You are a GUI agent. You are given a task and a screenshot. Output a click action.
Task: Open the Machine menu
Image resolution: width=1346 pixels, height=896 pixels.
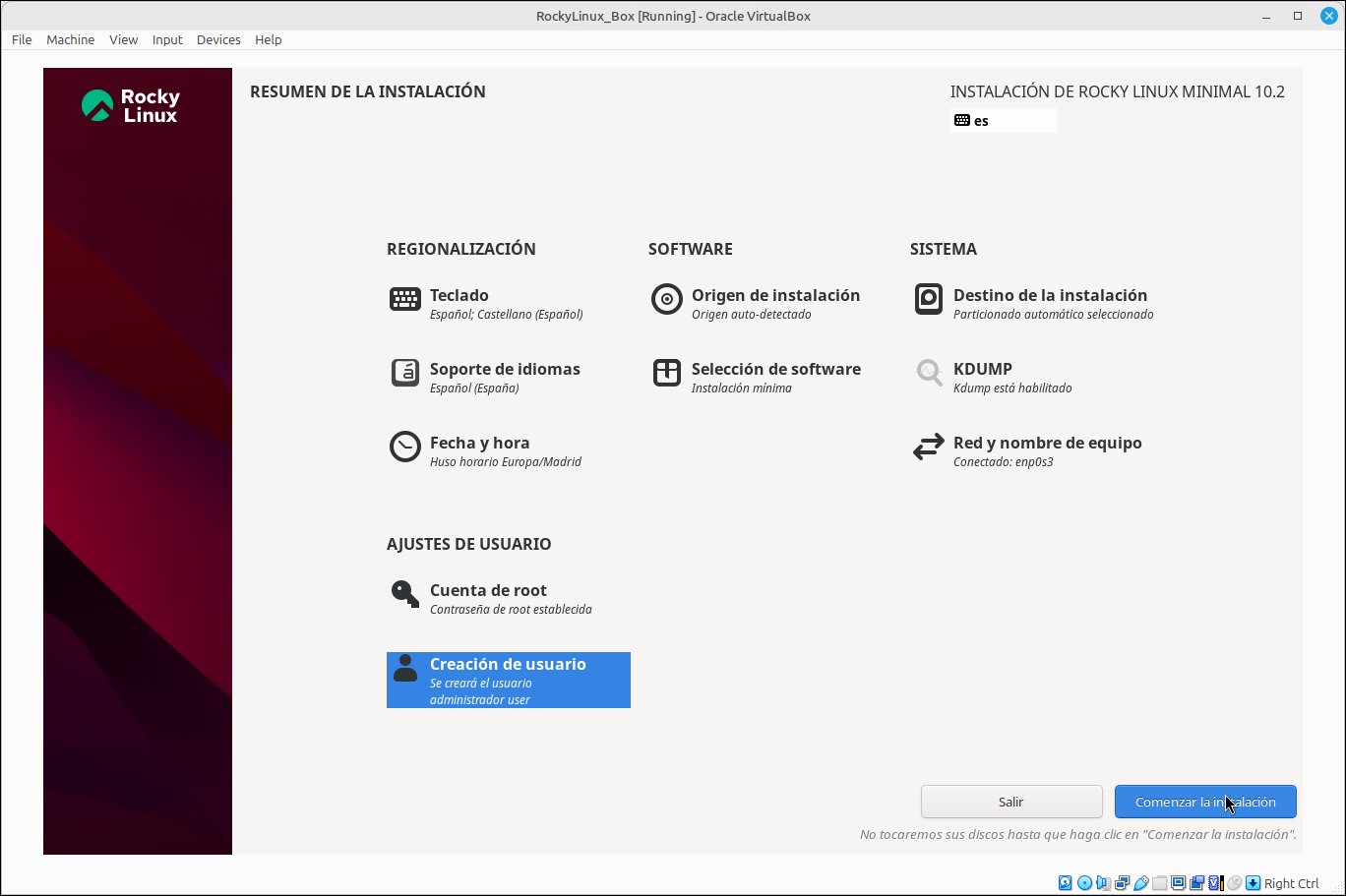pyautogui.click(x=71, y=39)
